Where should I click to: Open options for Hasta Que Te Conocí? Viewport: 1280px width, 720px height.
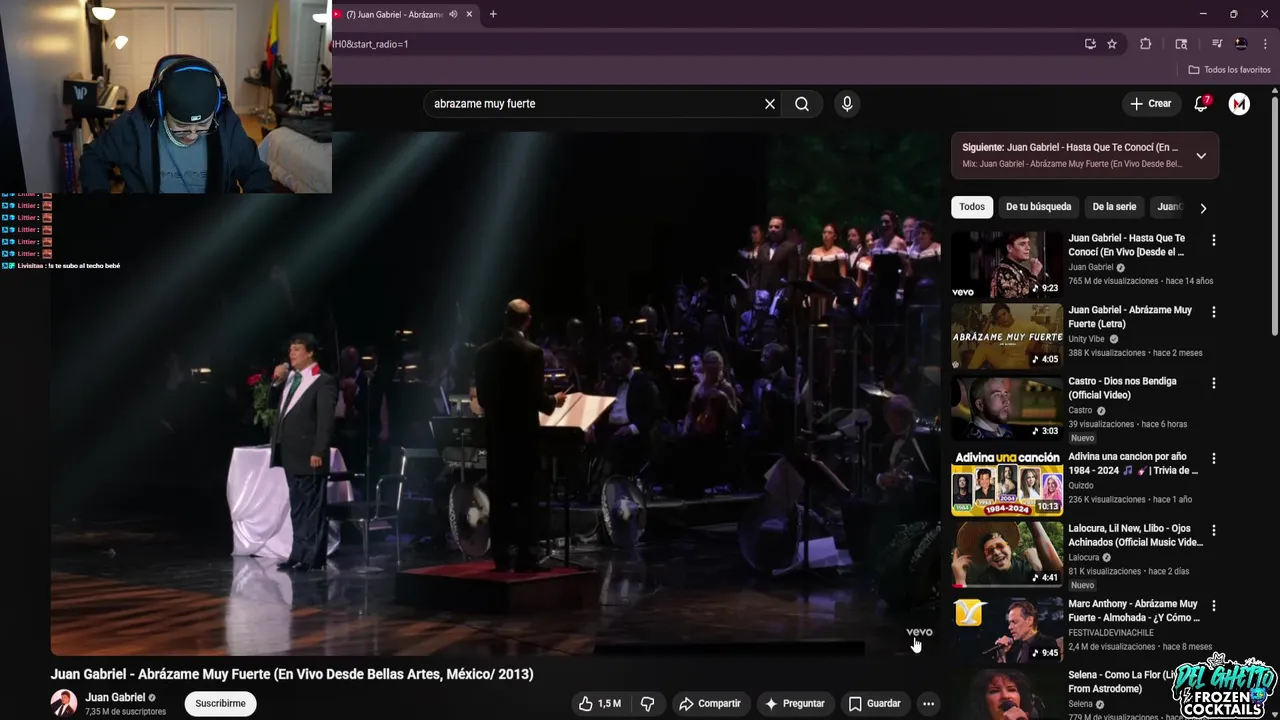pos(1214,240)
